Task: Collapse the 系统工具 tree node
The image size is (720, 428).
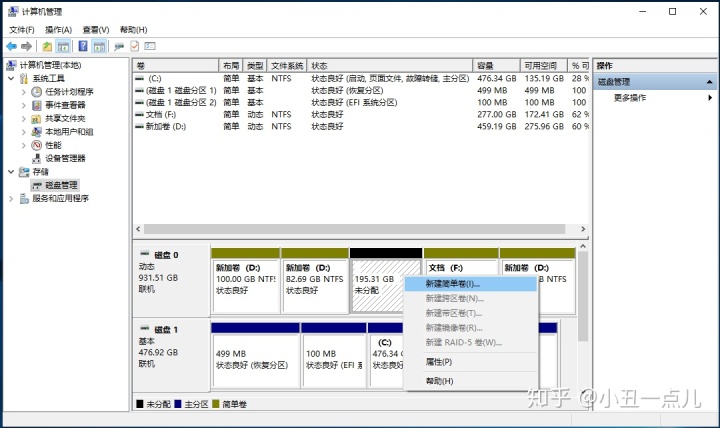Action: (x=11, y=79)
